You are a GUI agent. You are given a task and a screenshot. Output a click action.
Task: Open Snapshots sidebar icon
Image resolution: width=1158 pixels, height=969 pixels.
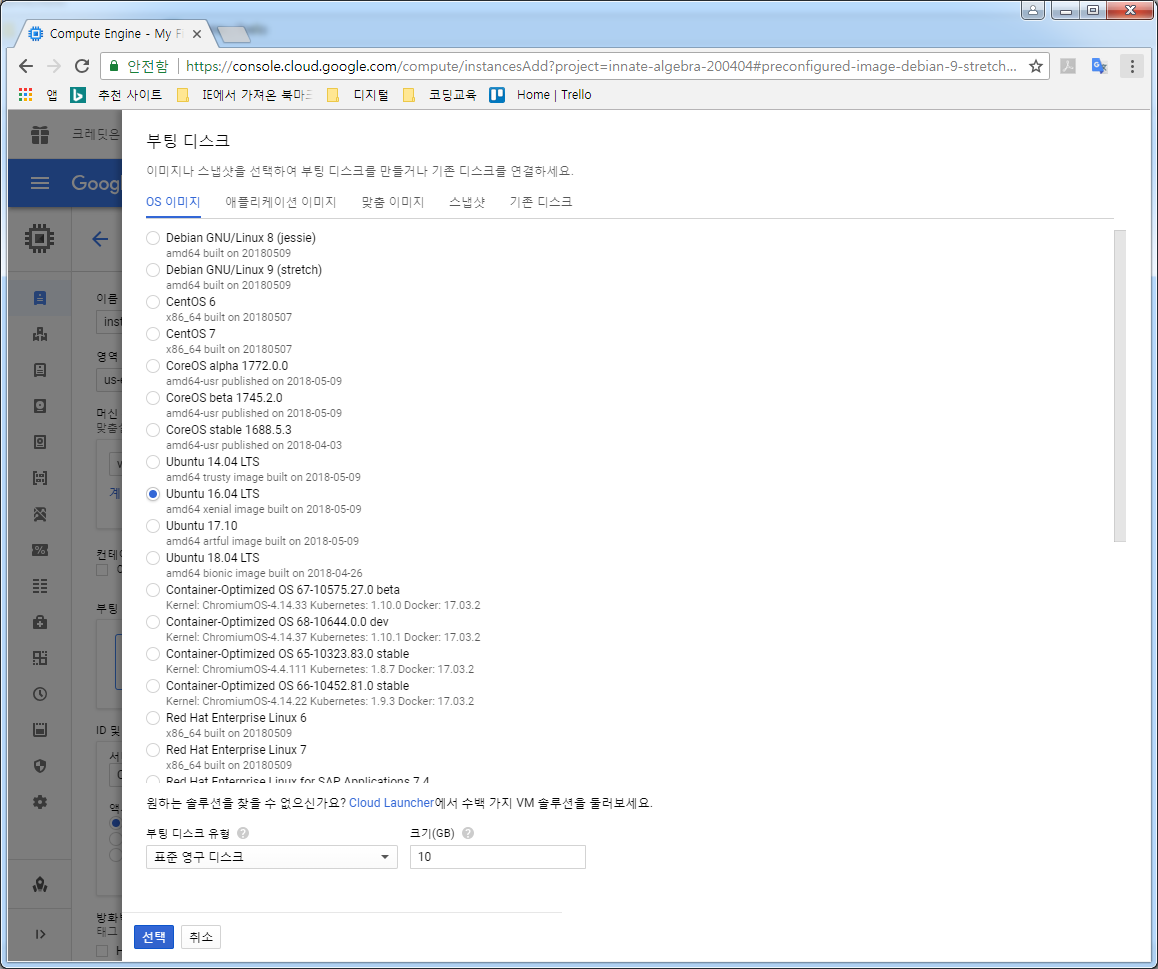pyautogui.click(x=40, y=442)
